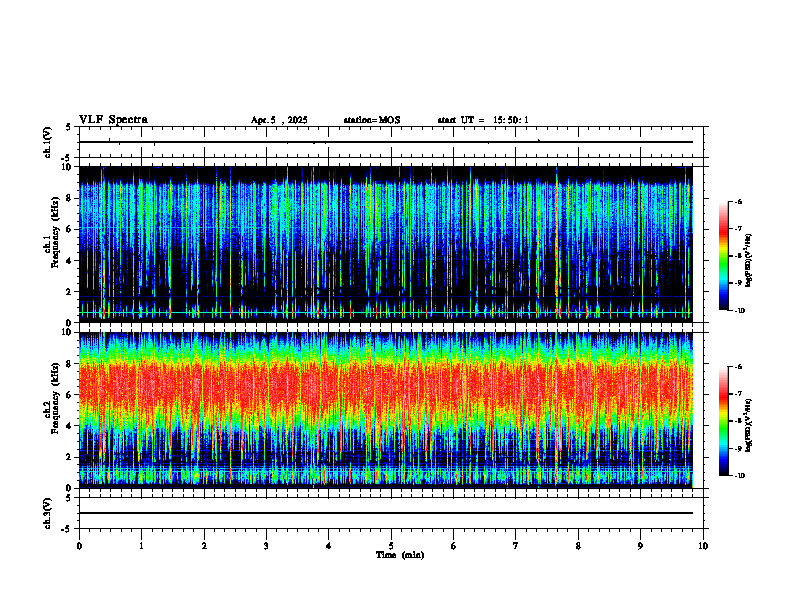Click the ch.3 voltage waveform trace
Screen dimensions: 792x612
386,513
